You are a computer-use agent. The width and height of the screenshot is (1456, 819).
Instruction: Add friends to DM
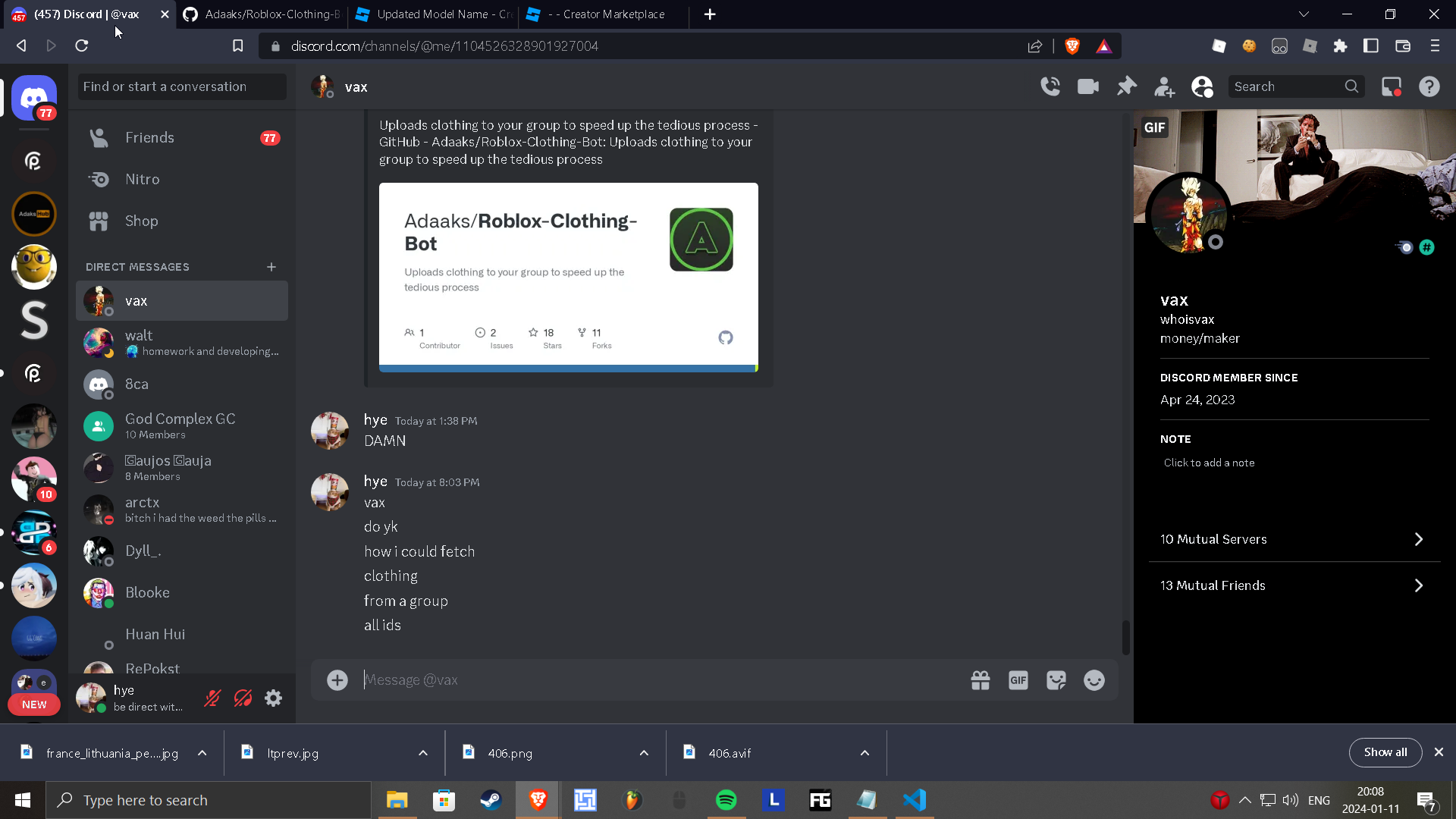coord(1164,86)
